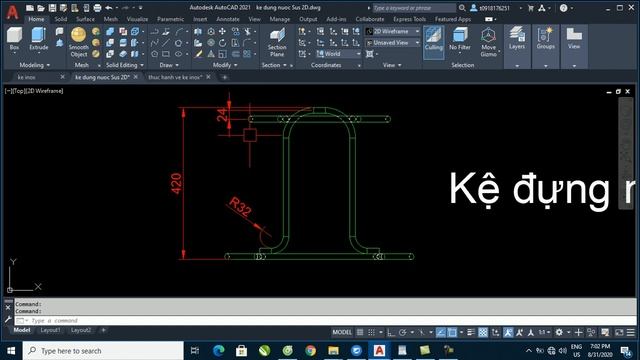This screenshot has height=360, width=640.
Task: Open the AutoCAD application menu logo
Action: tap(13, 12)
